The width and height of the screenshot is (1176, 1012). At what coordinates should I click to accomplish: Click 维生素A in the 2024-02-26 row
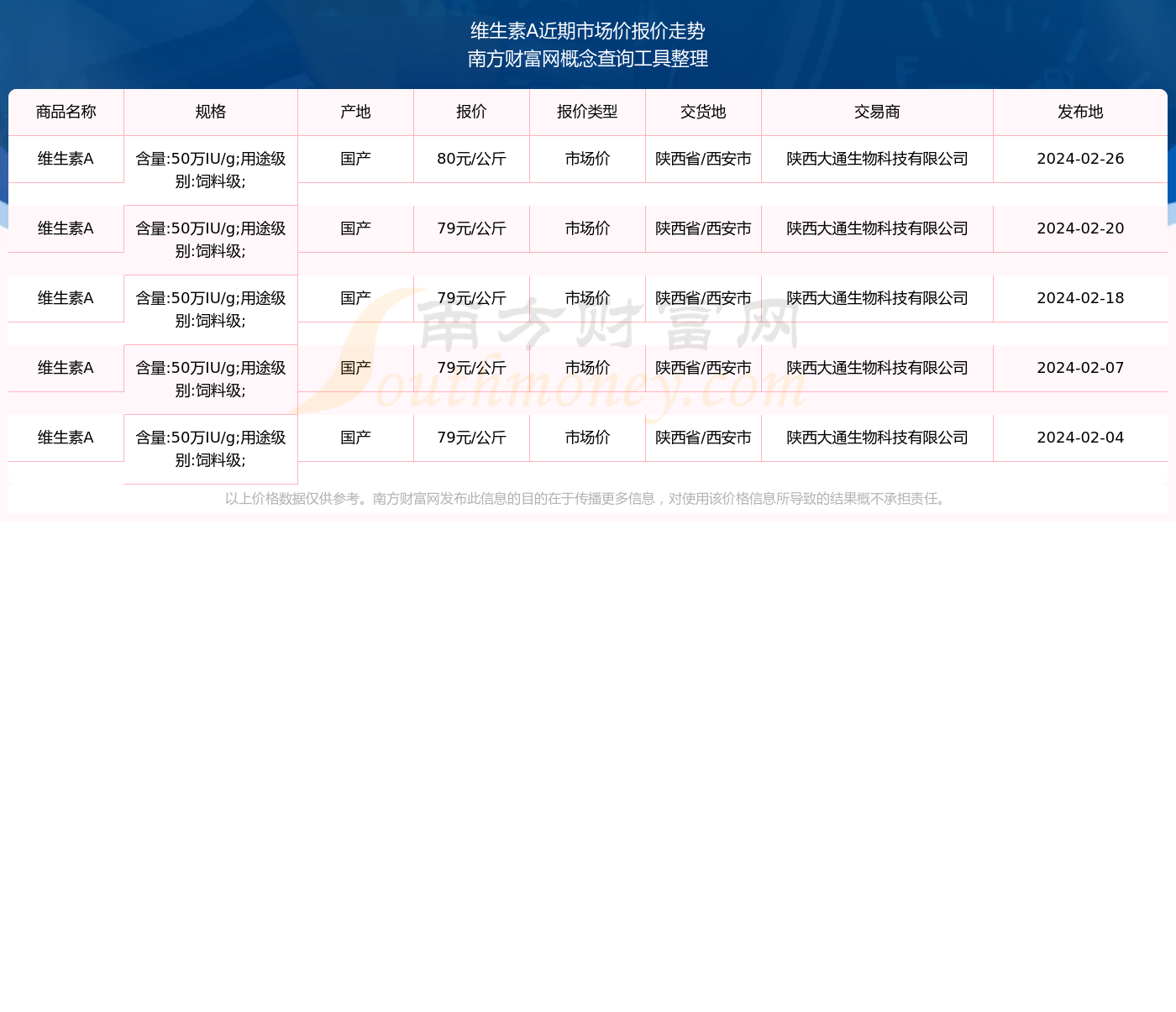[66, 159]
